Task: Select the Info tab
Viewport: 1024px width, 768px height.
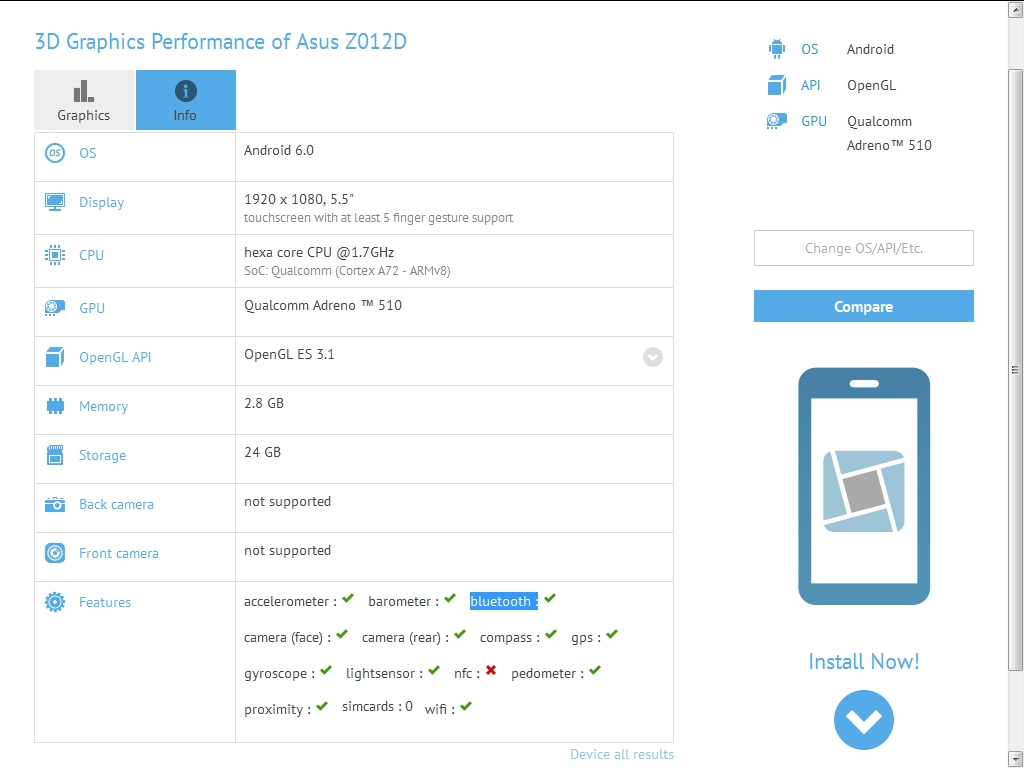Action: tap(185, 100)
